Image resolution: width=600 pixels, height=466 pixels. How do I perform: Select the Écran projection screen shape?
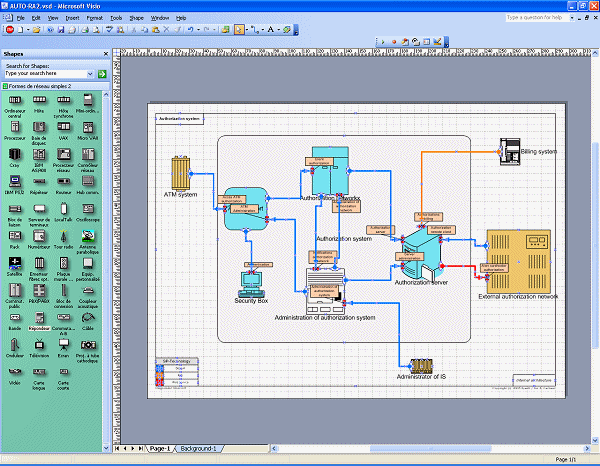coord(64,347)
